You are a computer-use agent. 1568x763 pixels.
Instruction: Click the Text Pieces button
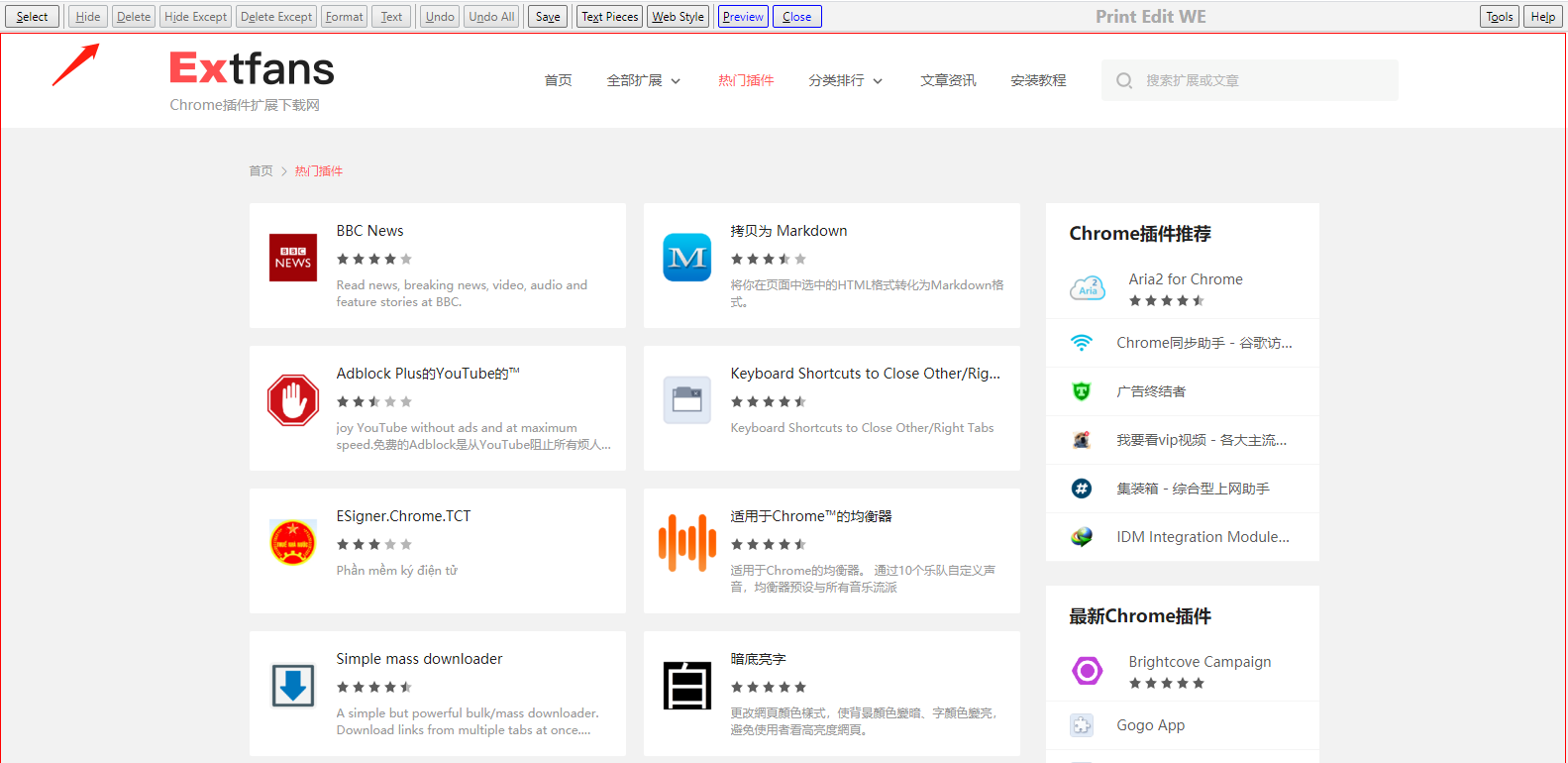(610, 17)
